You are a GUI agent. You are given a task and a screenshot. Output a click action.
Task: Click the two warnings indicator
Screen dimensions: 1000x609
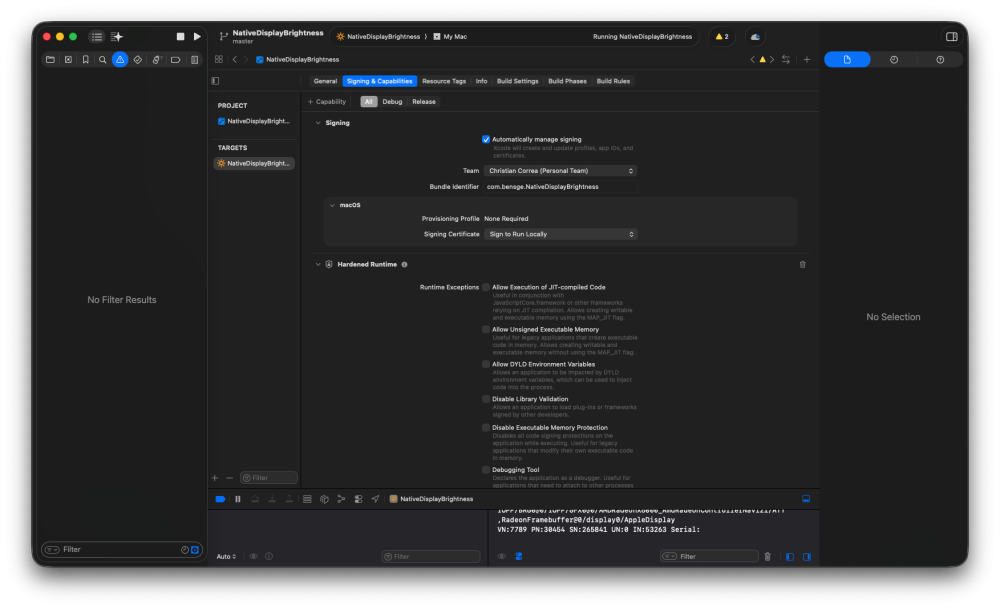pos(722,36)
